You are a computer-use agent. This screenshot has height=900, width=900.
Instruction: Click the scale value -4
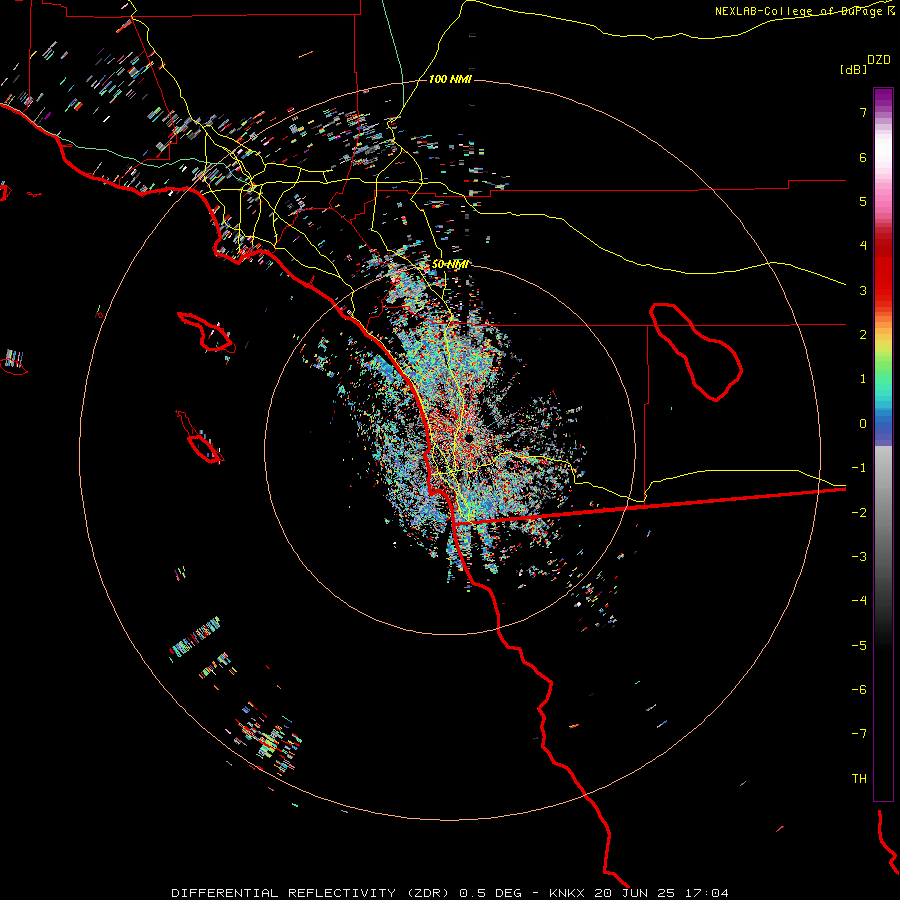pyautogui.click(x=859, y=601)
